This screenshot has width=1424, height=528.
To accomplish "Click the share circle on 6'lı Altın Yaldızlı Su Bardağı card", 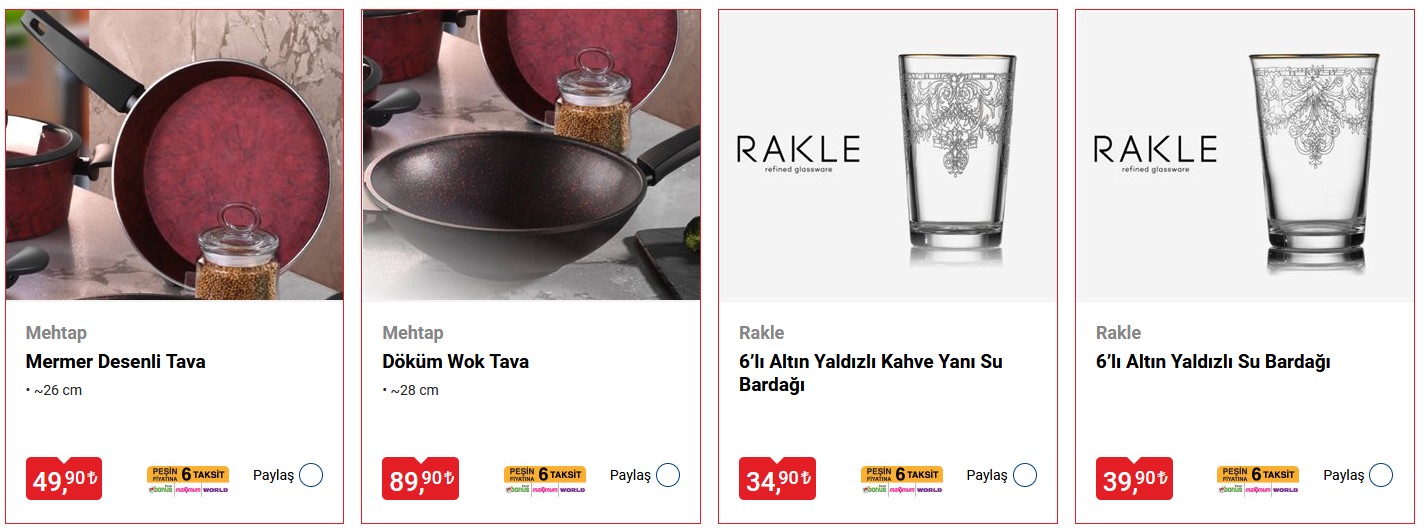I will (x=1381, y=475).
